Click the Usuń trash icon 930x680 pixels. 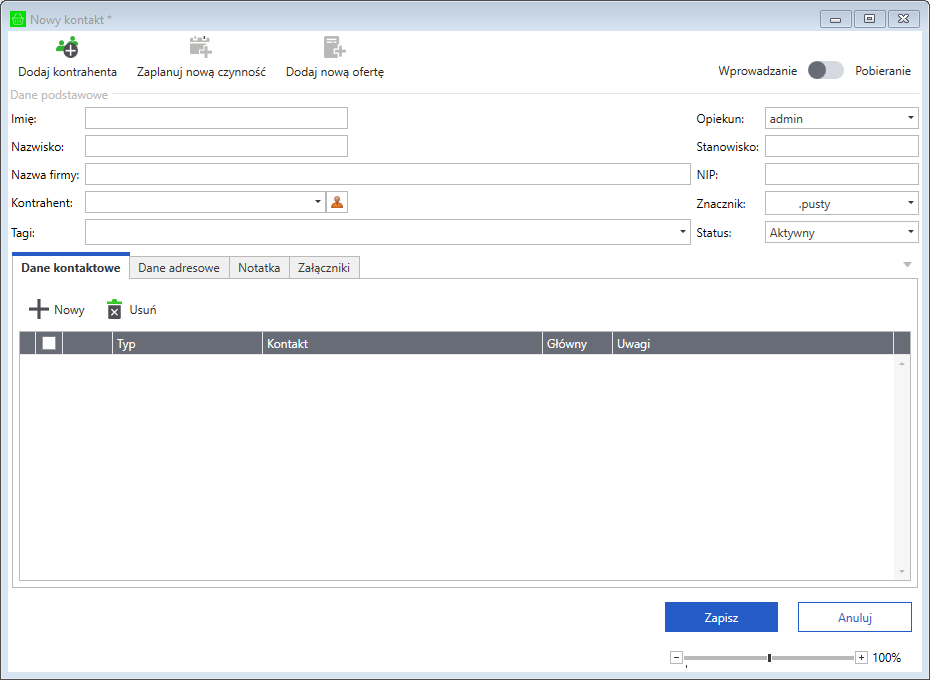click(115, 310)
